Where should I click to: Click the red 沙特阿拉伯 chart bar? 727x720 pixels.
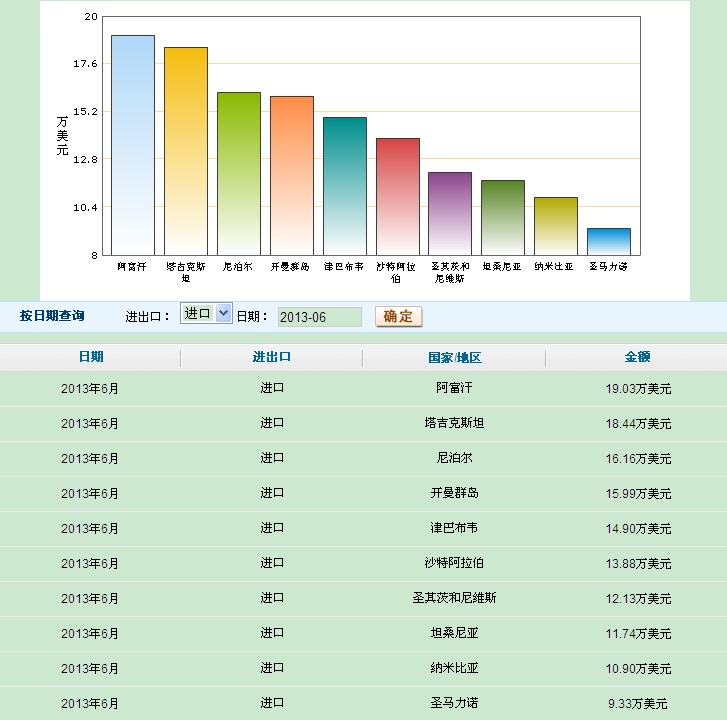(398, 196)
